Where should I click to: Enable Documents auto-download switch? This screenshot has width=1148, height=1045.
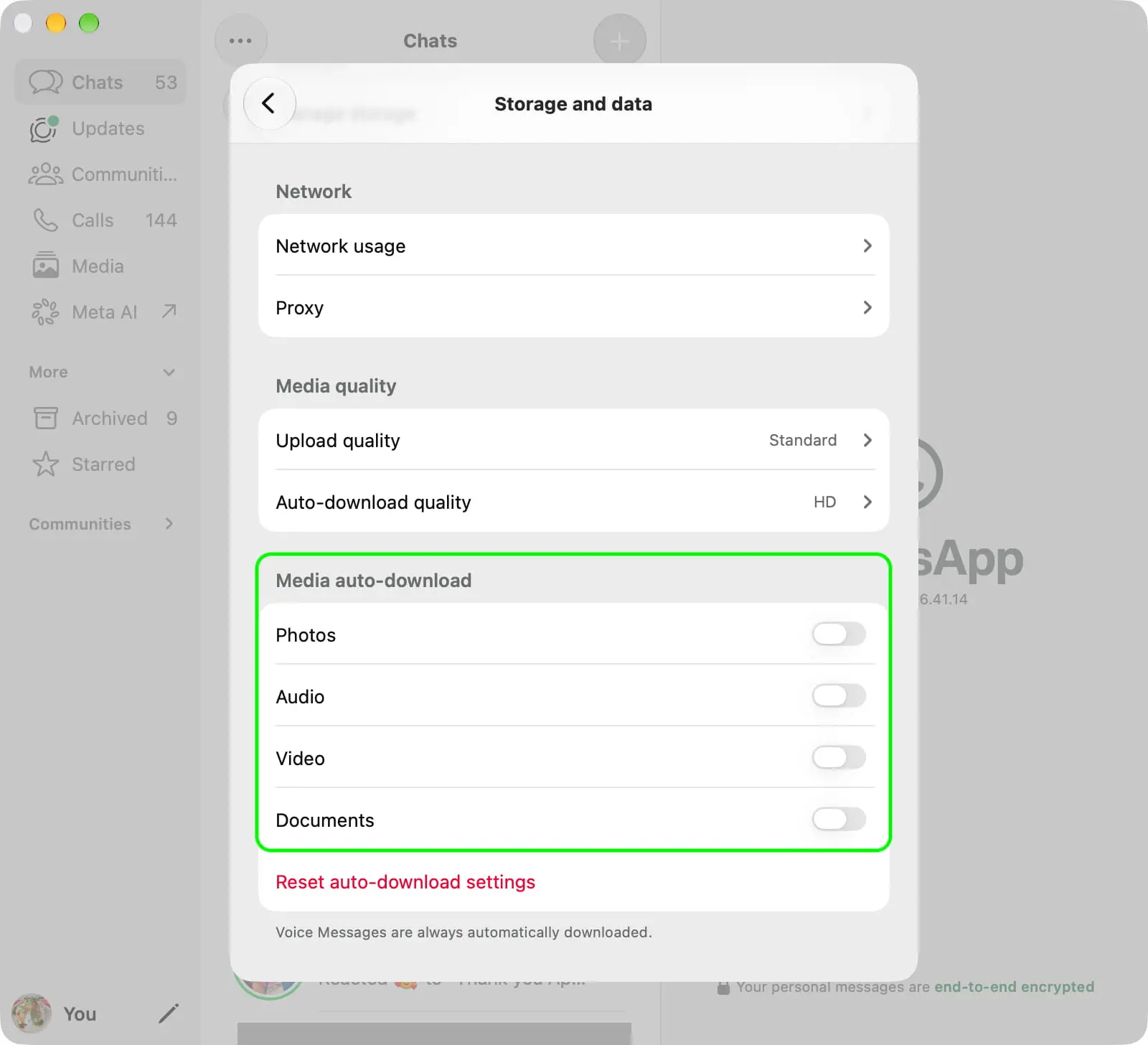tap(839, 820)
